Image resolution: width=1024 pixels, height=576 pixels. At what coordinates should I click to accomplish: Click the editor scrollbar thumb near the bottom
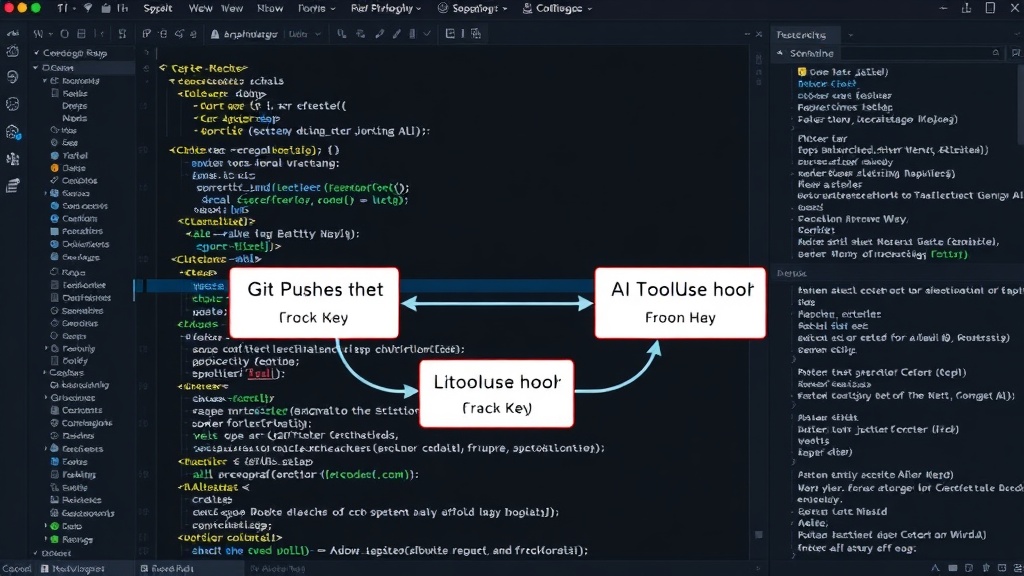tap(758, 534)
